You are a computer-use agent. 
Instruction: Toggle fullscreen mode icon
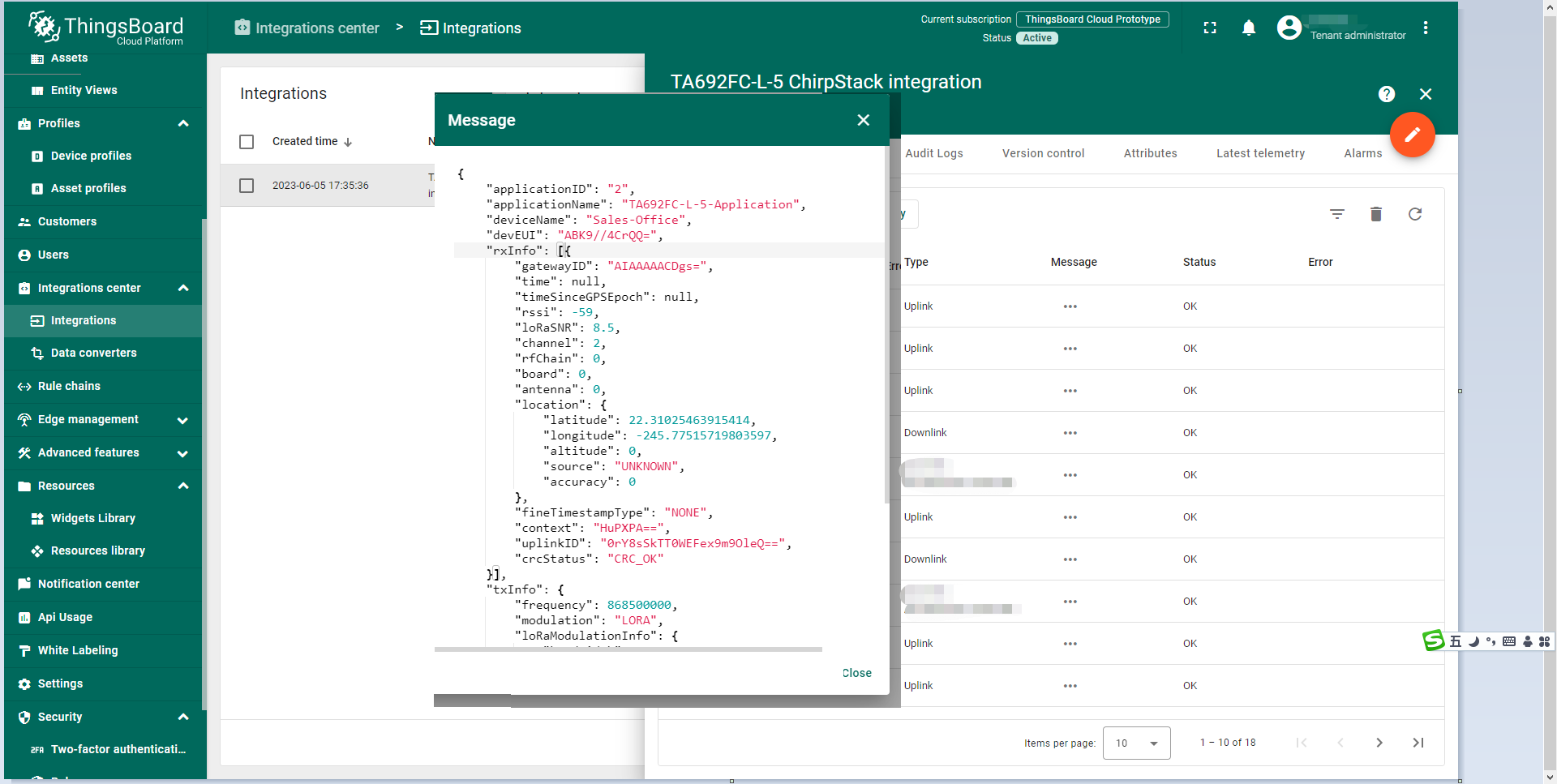(1210, 28)
